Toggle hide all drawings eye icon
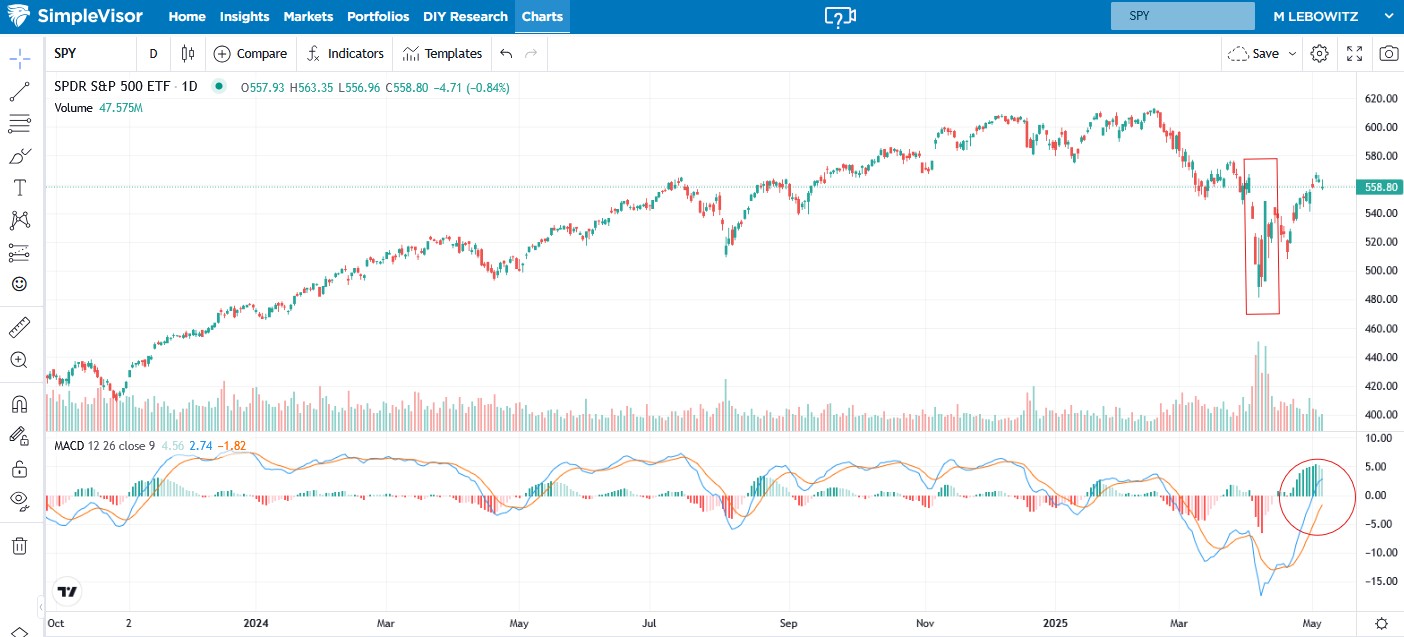Image resolution: width=1404 pixels, height=637 pixels. (x=19, y=499)
